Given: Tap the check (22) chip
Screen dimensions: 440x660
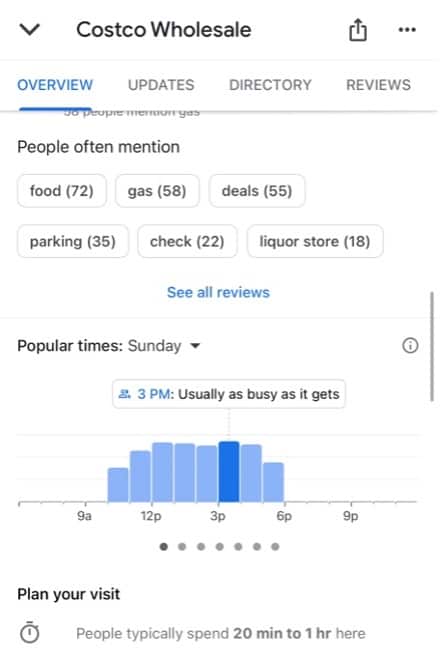Looking at the screenshot, I should coord(187,241).
